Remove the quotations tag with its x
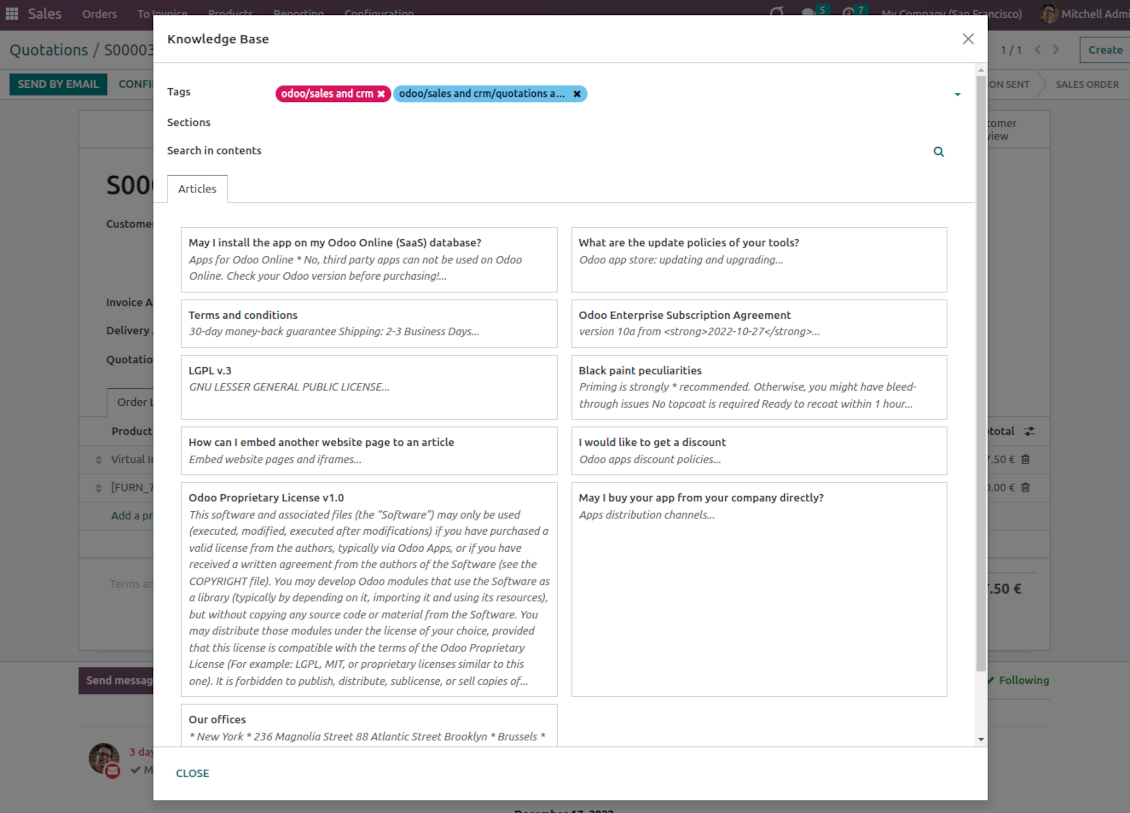The width and height of the screenshot is (1130, 813). pyautogui.click(x=577, y=94)
